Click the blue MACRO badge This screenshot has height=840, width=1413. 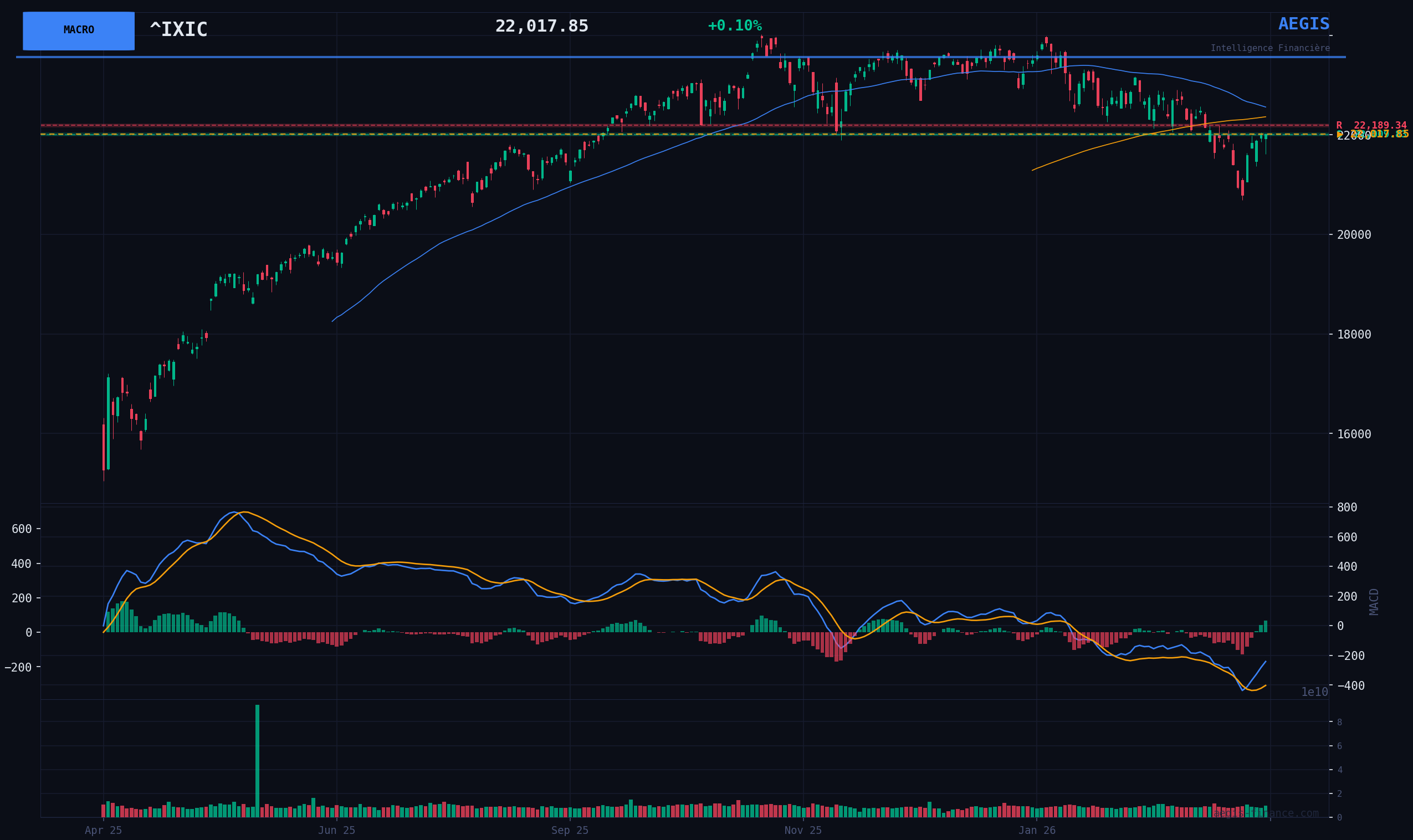(79, 30)
